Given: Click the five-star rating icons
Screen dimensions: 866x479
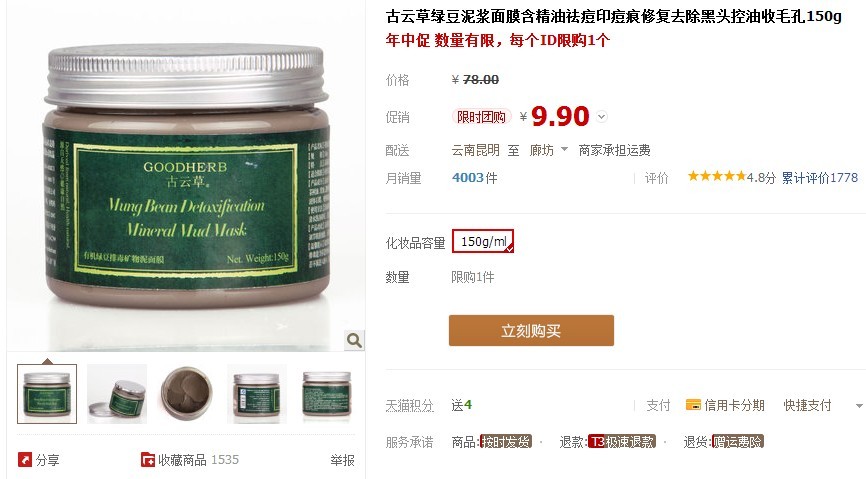Looking at the screenshot, I should click(716, 177).
